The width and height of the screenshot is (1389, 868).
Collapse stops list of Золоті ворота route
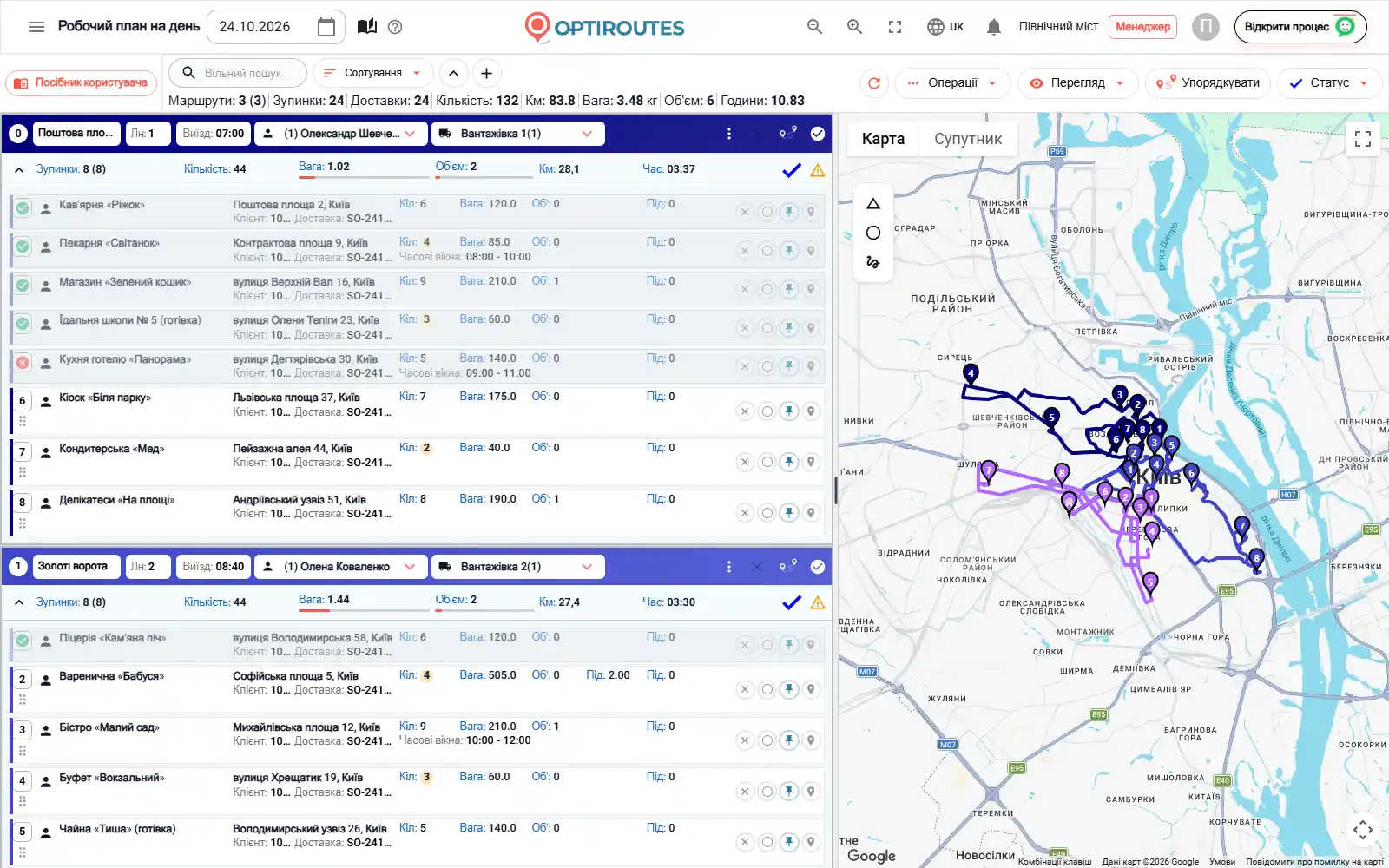19,602
